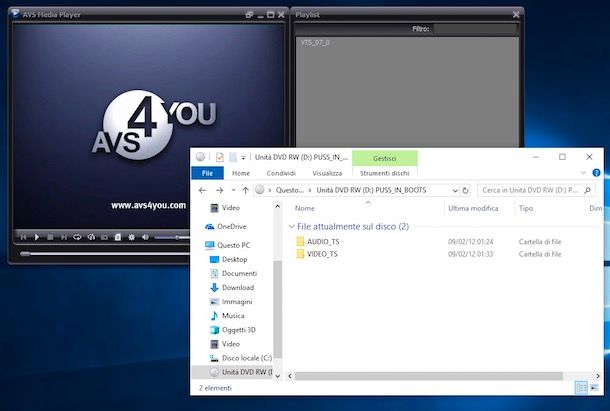The width and height of the screenshot is (610, 411).
Task: Switch to the Visualizza ribbon tab
Action: [327, 173]
